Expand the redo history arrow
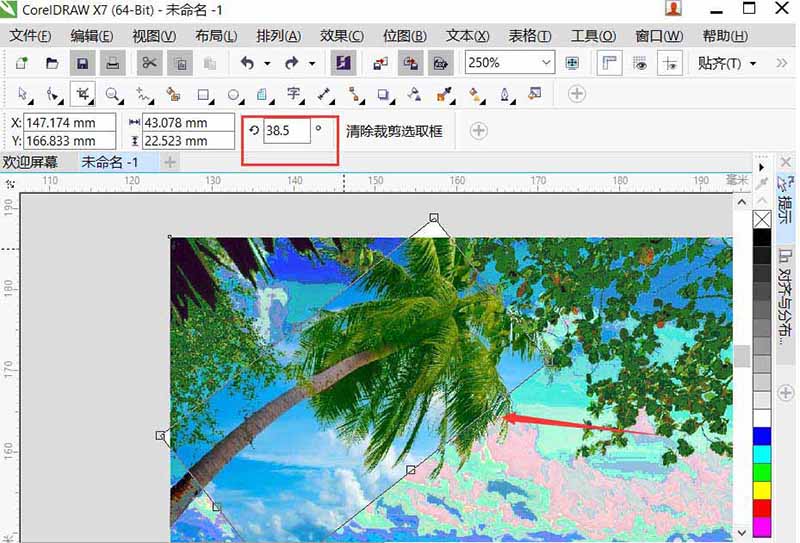The height and width of the screenshot is (543, 800). 312,64
